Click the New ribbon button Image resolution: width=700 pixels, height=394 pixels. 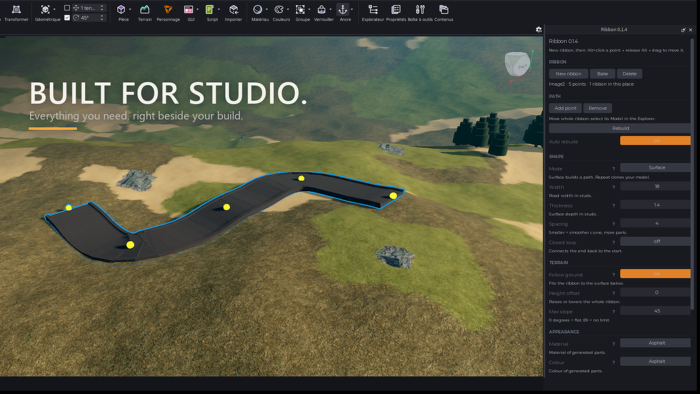coord(568,74)
